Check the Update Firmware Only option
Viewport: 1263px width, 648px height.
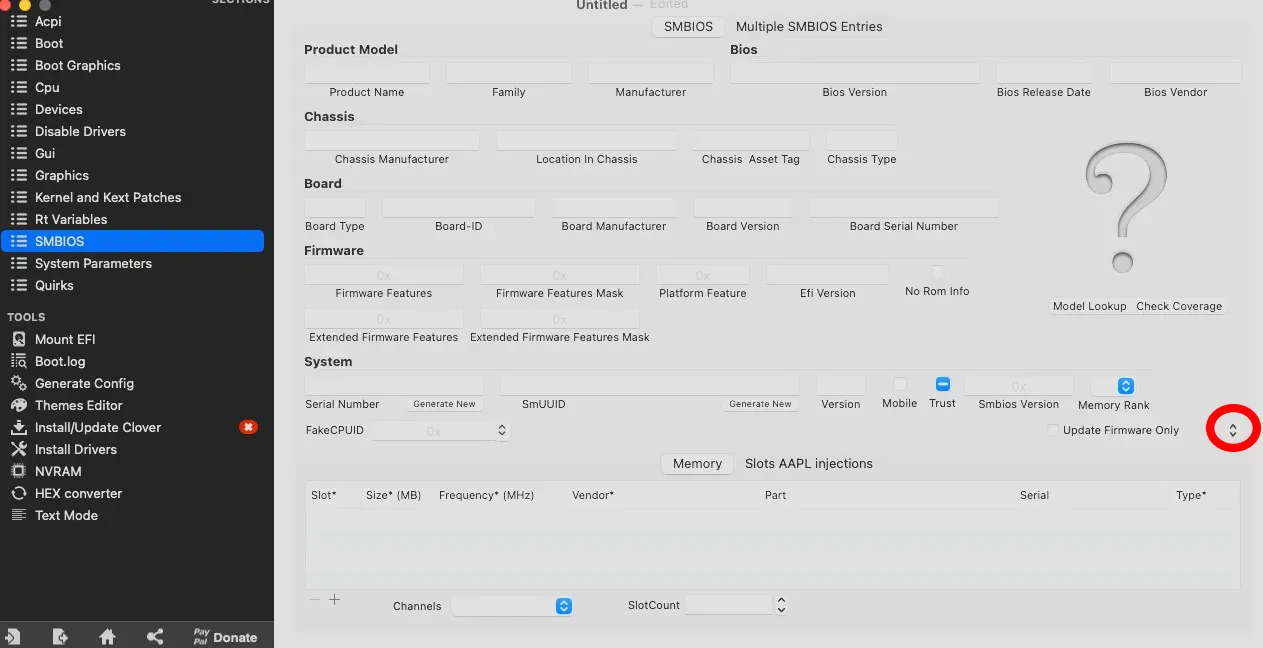coord(1052,430)
